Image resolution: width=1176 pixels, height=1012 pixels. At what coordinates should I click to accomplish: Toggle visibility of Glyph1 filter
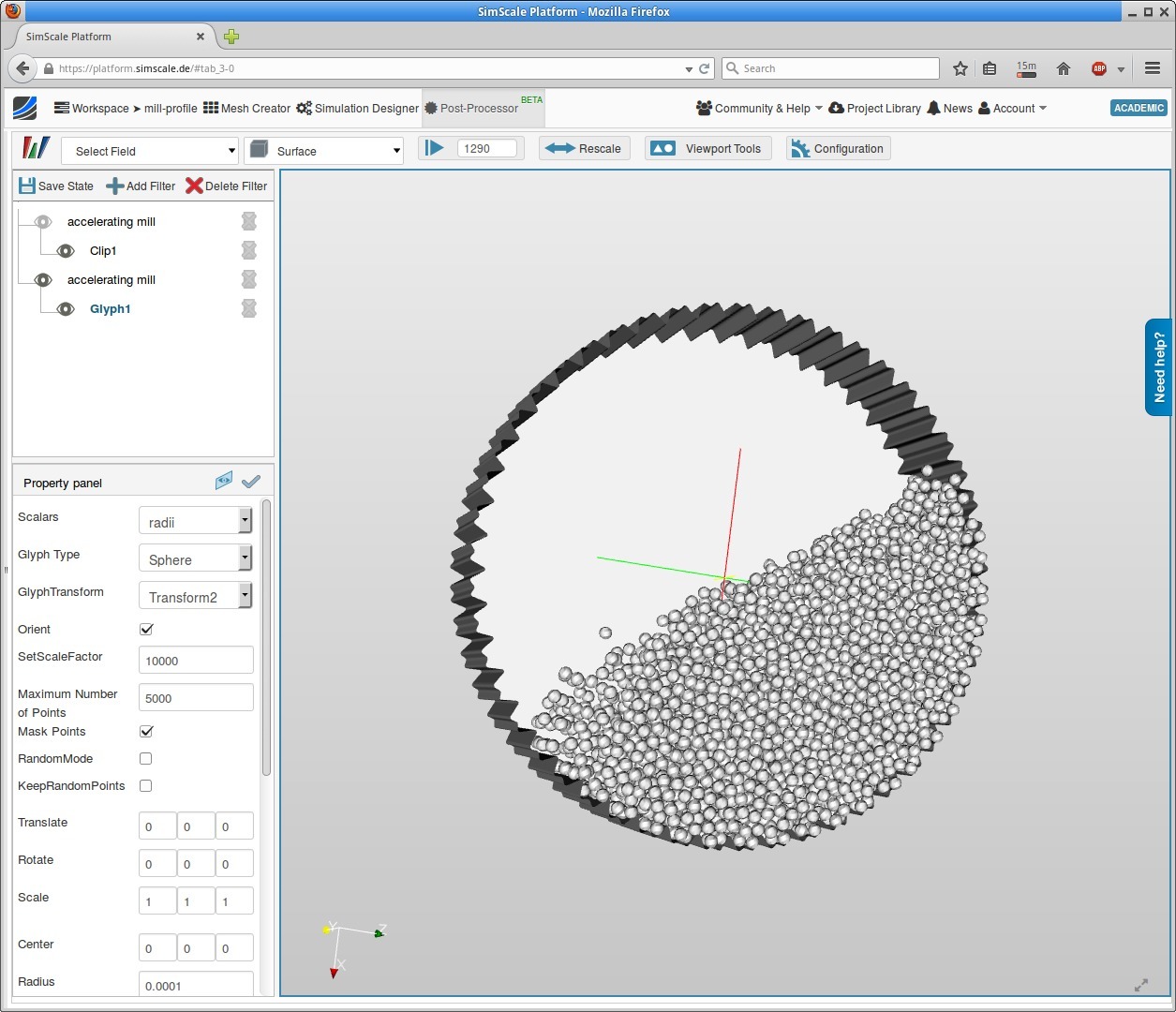[66, 308]
